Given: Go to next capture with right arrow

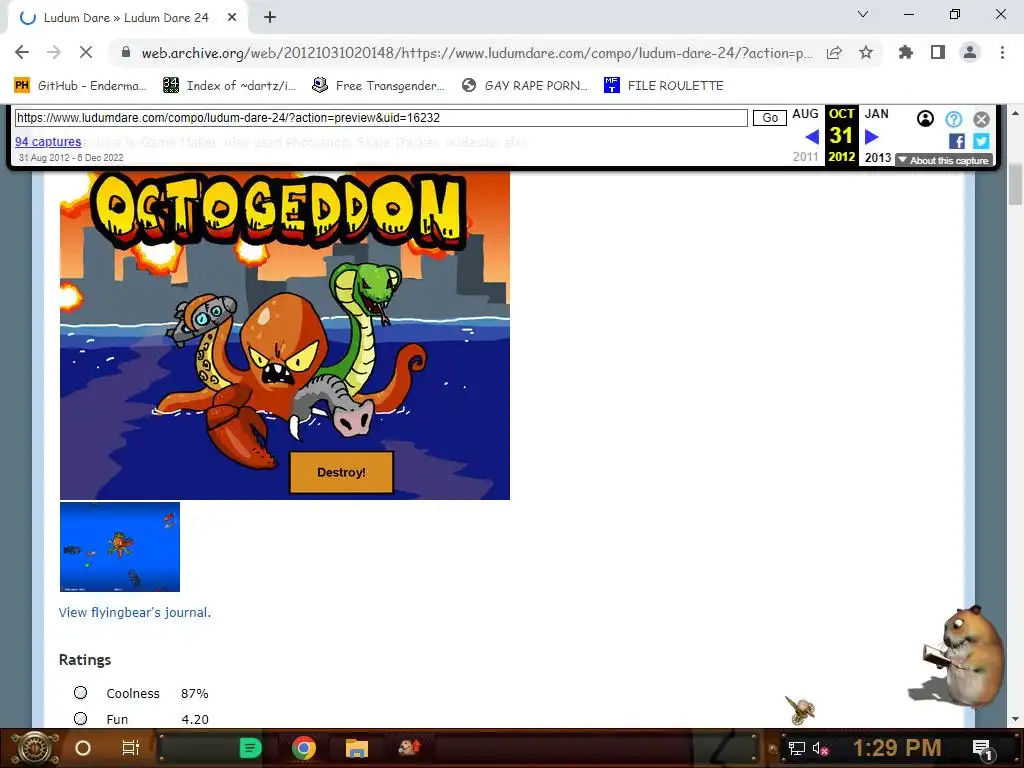Looking at the screenshot, I should point(872,136).
